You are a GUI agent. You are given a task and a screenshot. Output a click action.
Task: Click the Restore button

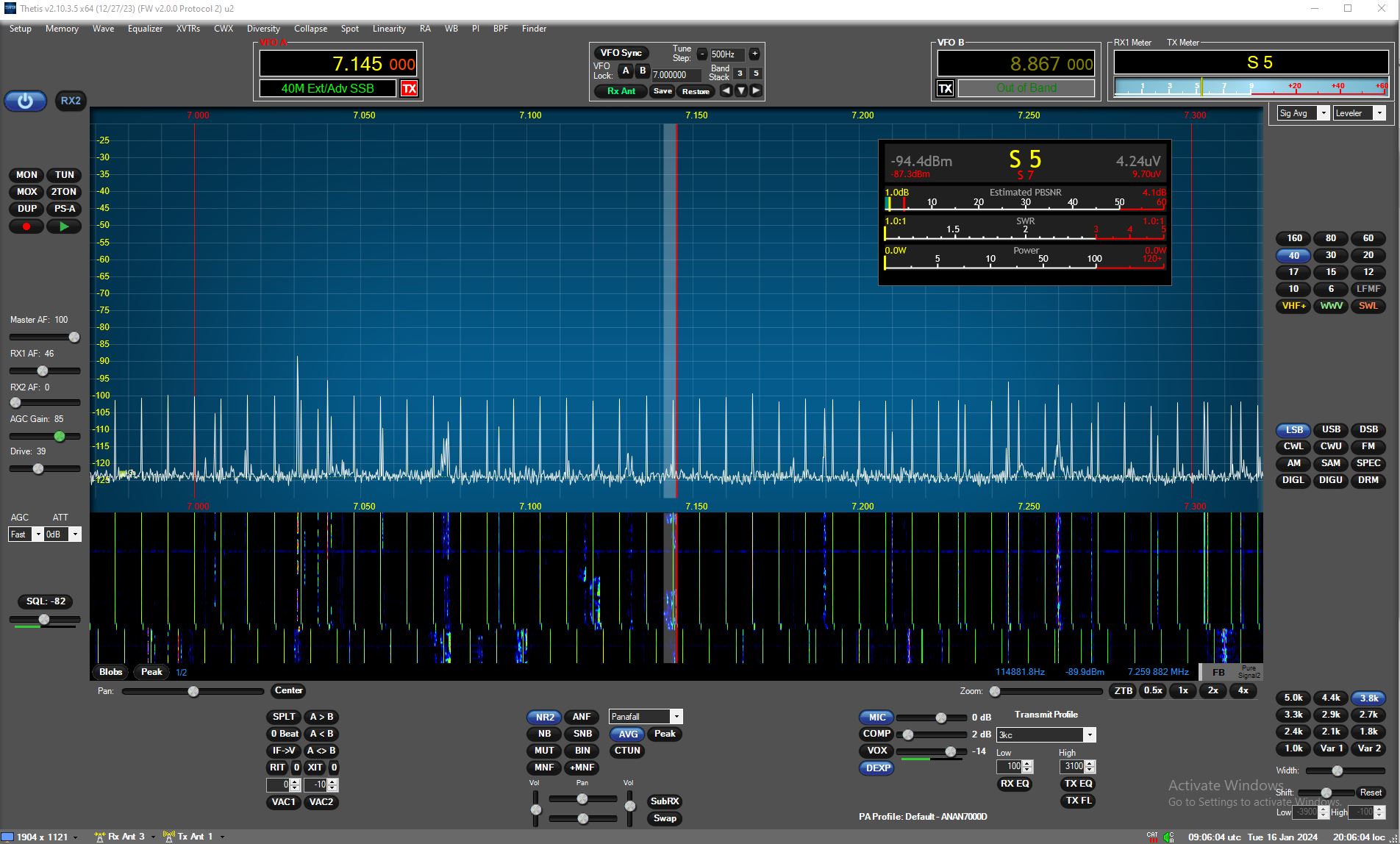point(696,91)
